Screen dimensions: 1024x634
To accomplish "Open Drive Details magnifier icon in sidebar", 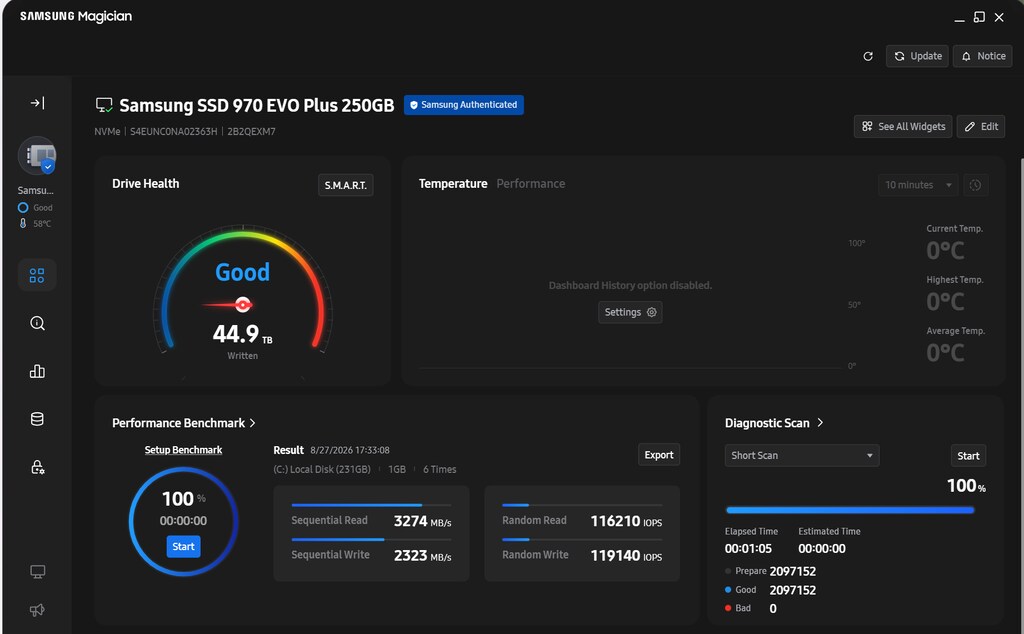I will pyautogui.click(x=37, y=323).
